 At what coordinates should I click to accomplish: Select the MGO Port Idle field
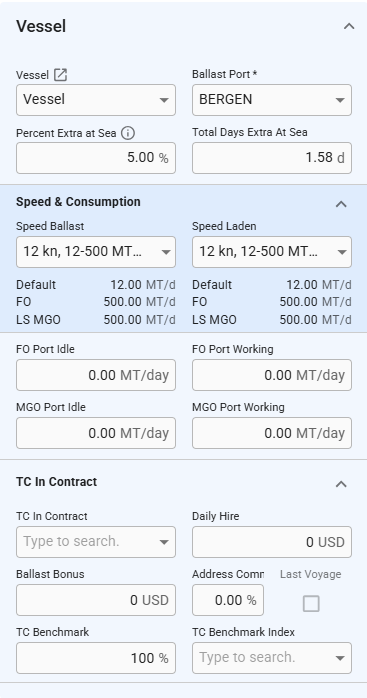(x=96, y=433)
